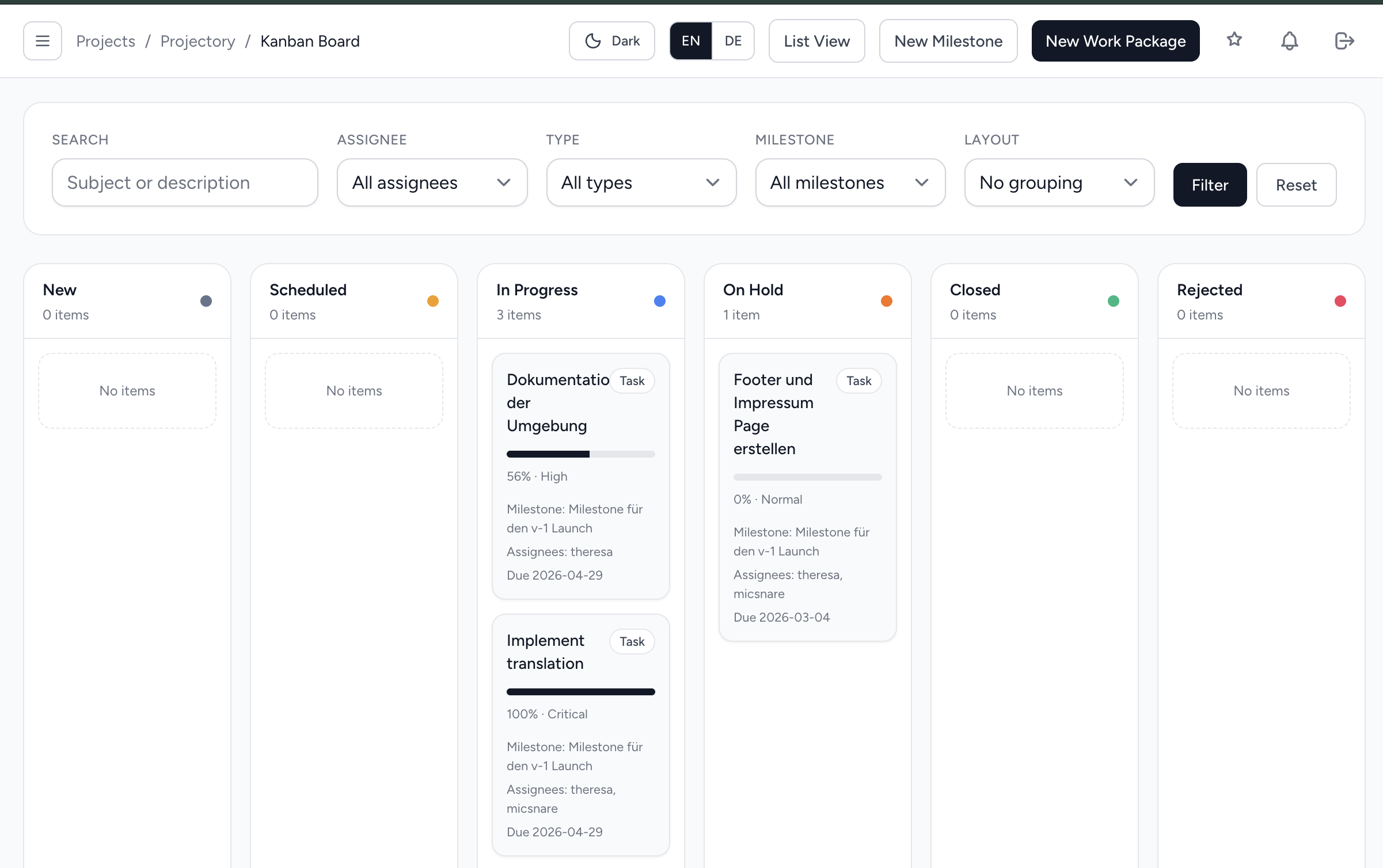Open the hamburger sidebar menu
Viewport: 1383px width, 868px height.
pos(43,41)
